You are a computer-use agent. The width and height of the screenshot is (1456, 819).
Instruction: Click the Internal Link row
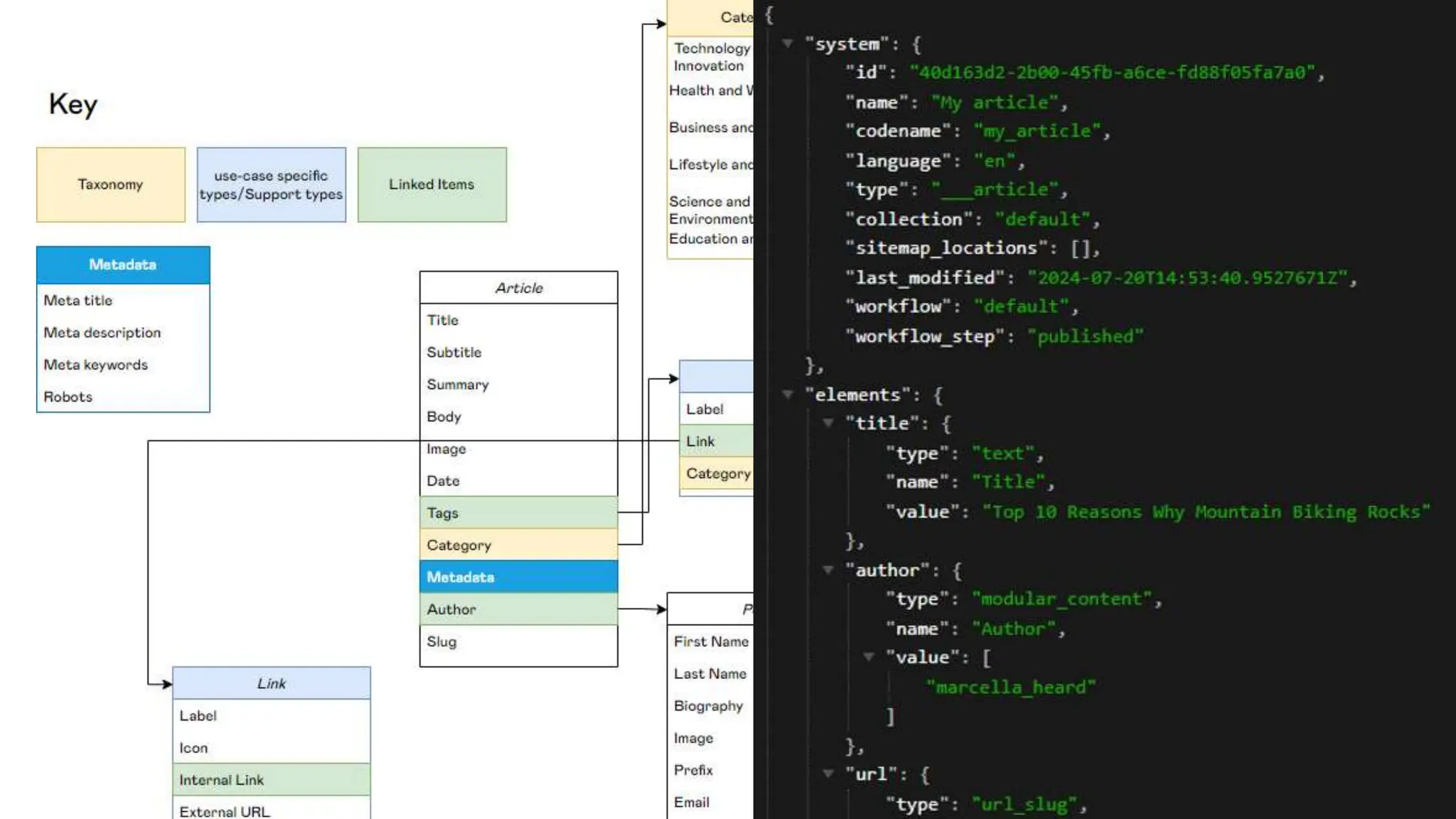coord(271,780)
